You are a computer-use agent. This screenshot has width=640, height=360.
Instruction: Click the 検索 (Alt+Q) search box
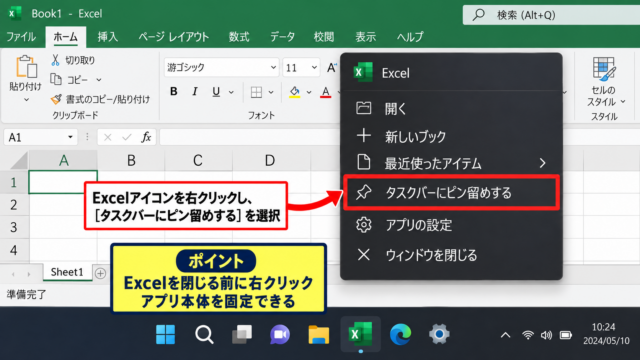point(551,15)
